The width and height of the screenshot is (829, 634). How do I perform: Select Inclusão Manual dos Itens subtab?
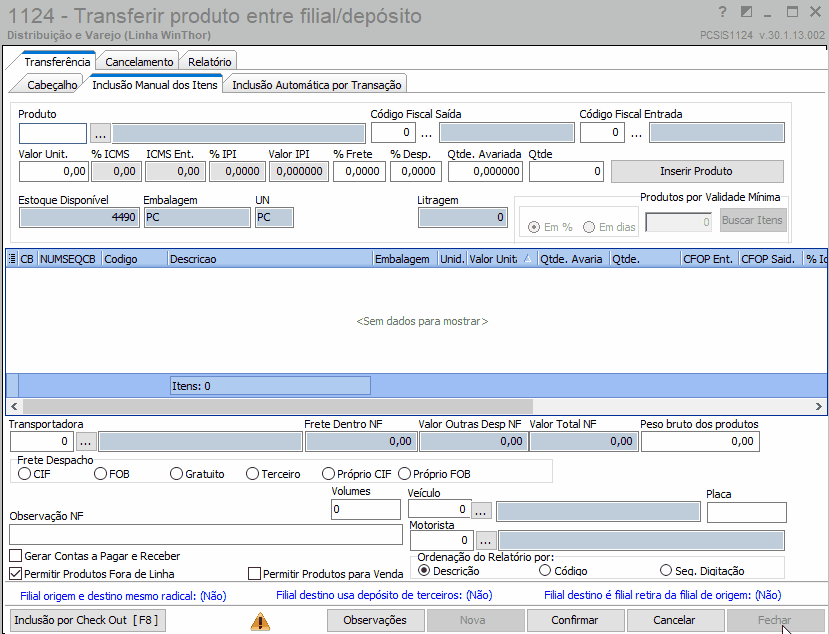[x=154, y=85]
